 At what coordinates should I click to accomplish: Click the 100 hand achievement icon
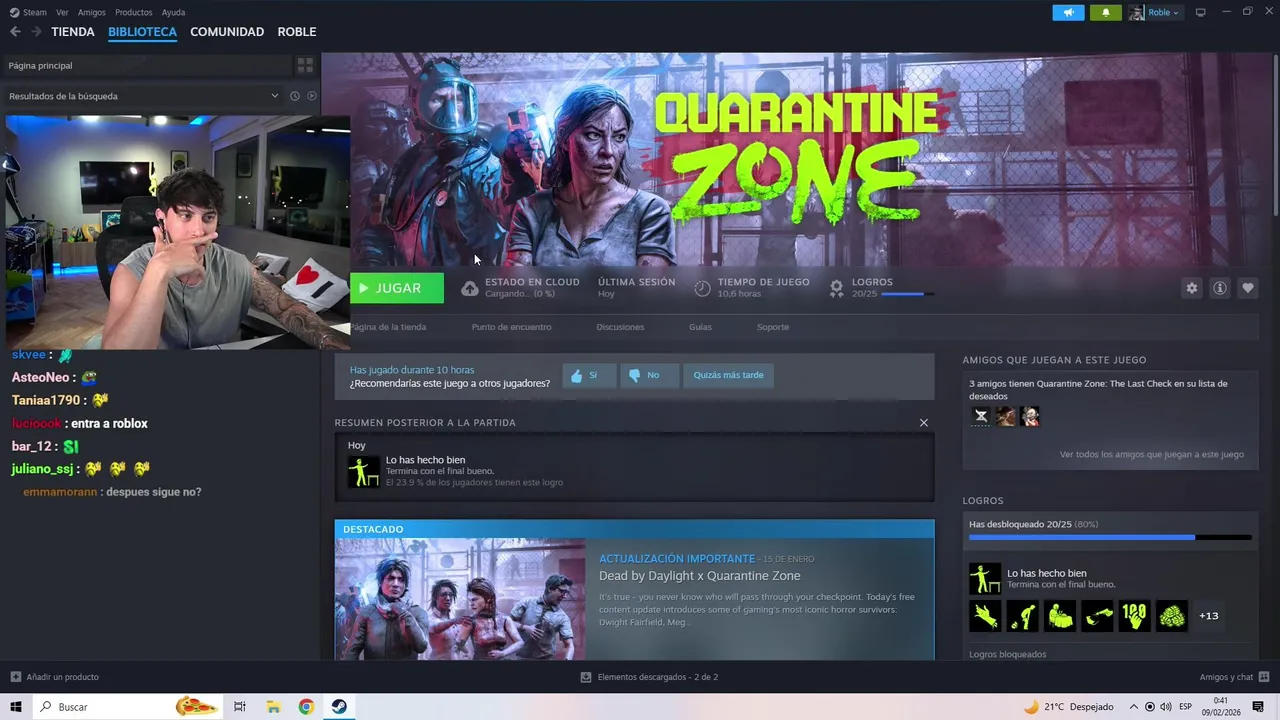[x=1135, y=615]
